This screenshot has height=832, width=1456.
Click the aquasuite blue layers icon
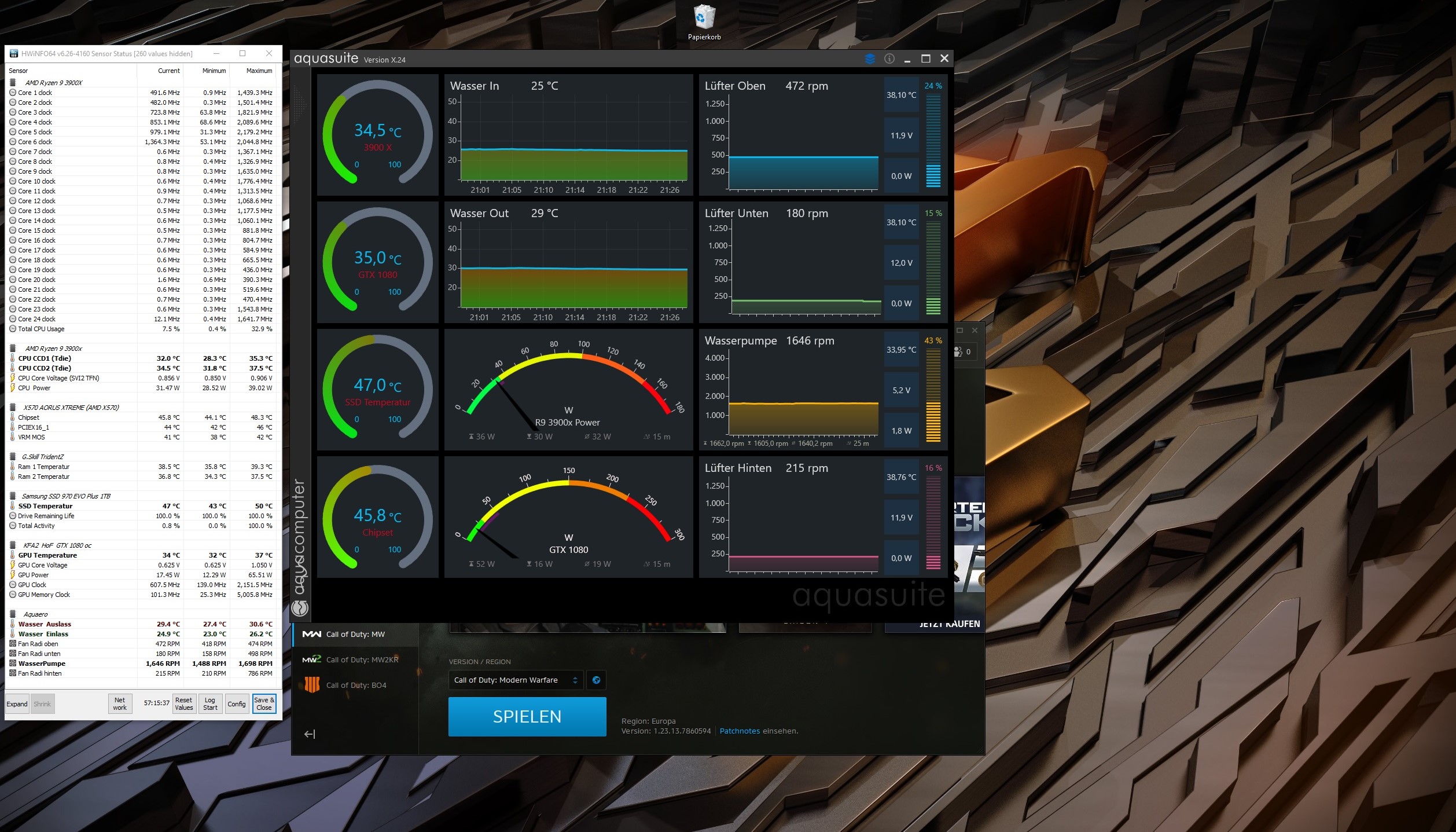[x=870, y=58]
